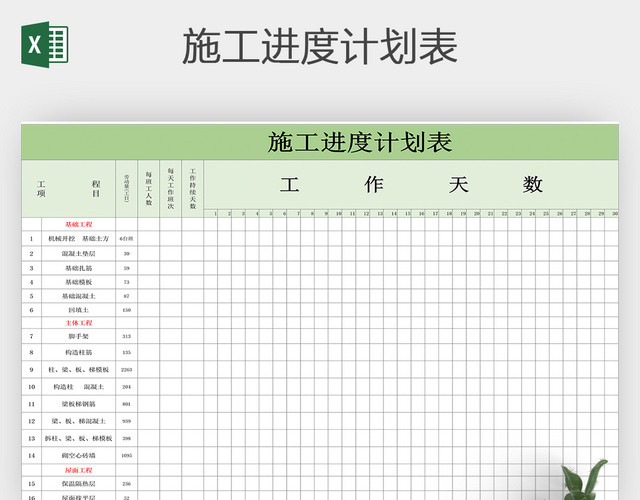The height and width of the screenshot is (500, 640).
Task: Select the cell 保温隔热层
Action: [x=79, y=484]
